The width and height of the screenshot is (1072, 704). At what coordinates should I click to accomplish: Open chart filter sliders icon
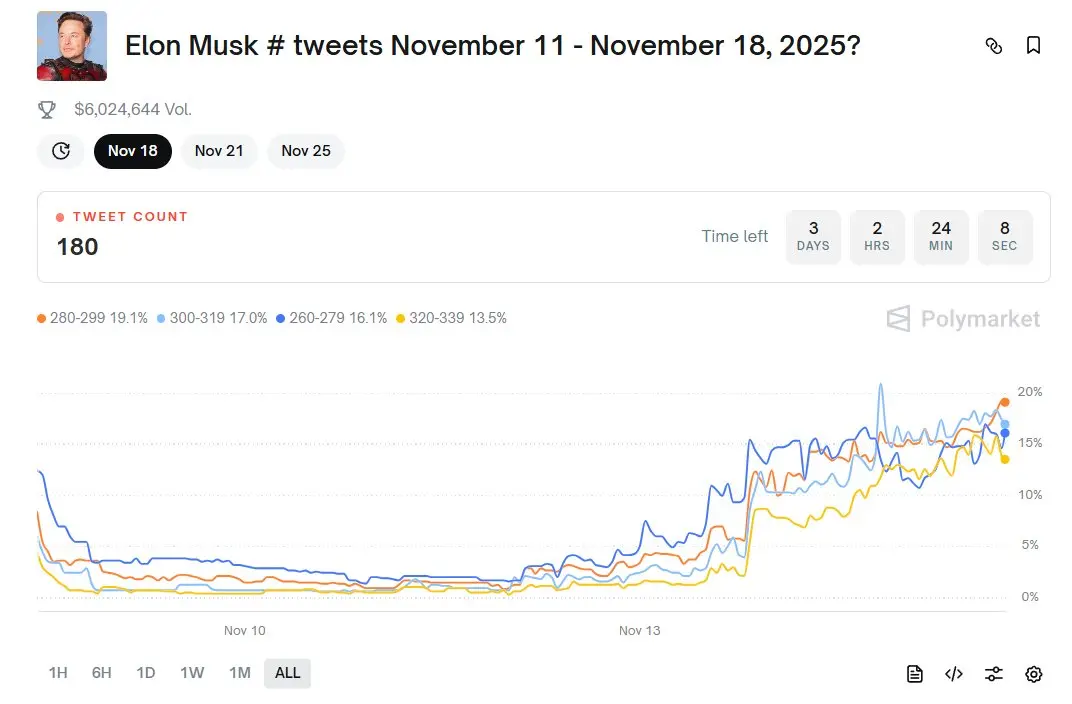tap(993, 674)
